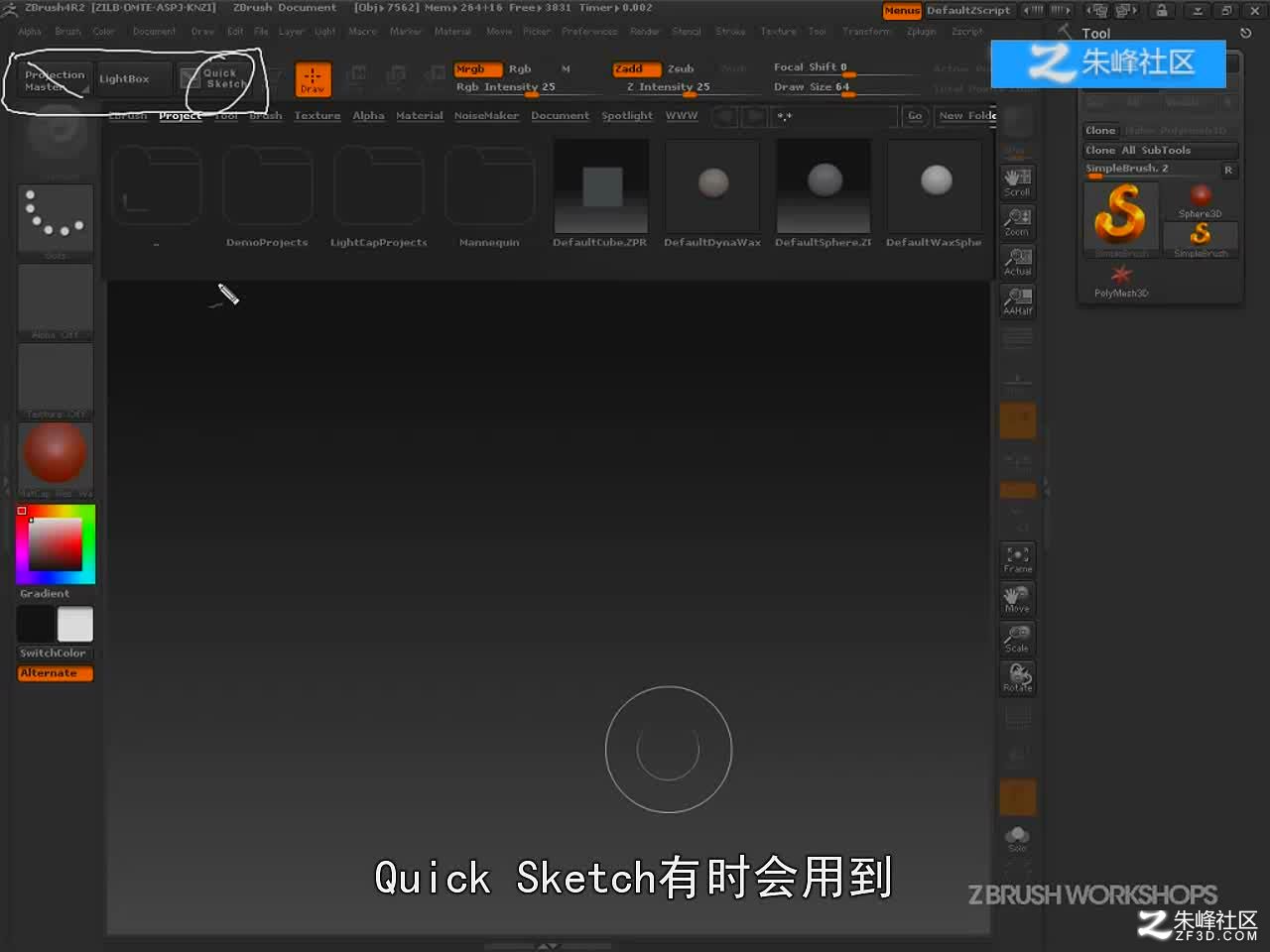Open the Alpha Off selector
The image size is (1270, 952).
click(x=56, y=301)
